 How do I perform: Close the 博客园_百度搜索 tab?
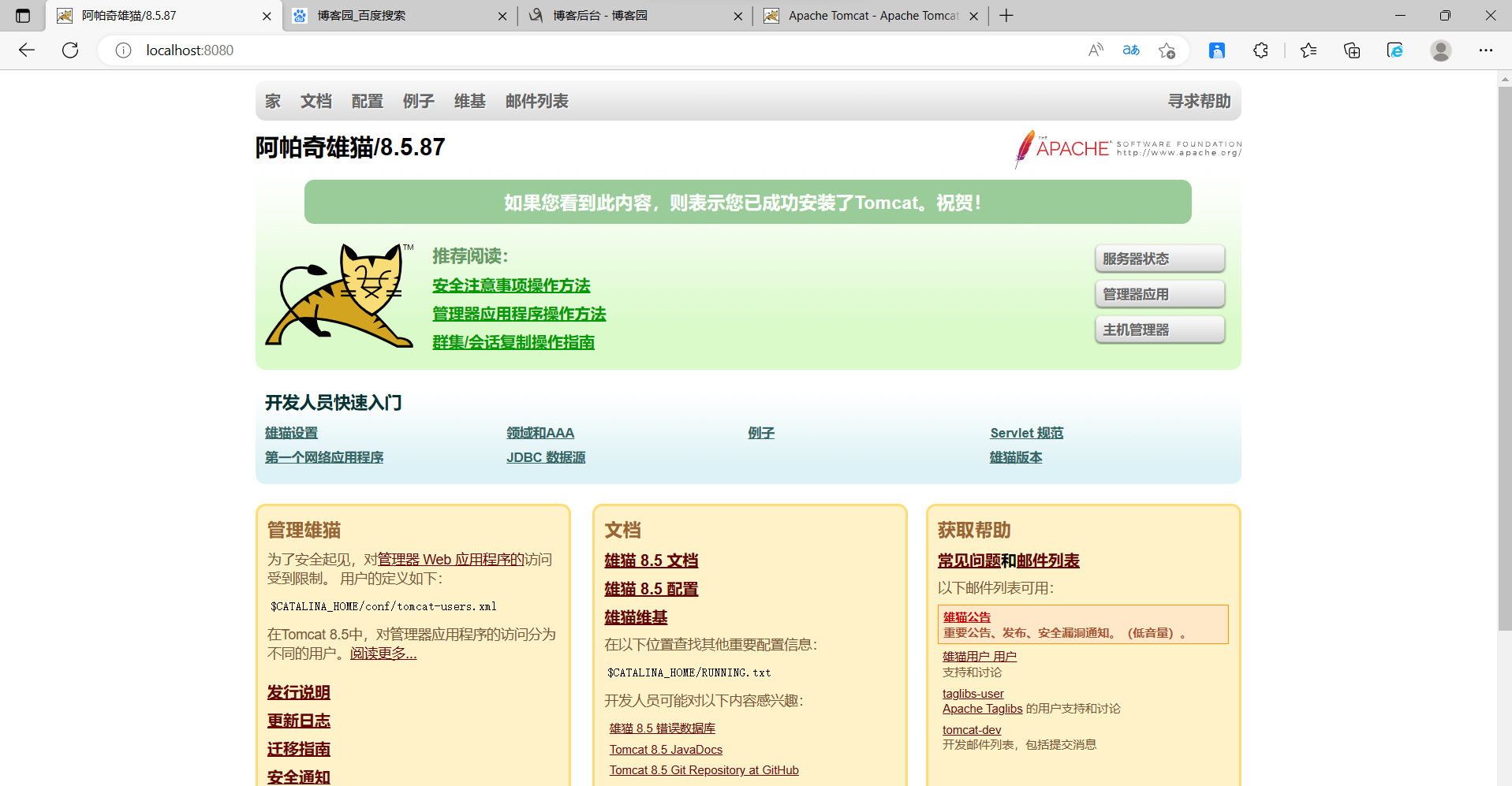click(502, 16)
